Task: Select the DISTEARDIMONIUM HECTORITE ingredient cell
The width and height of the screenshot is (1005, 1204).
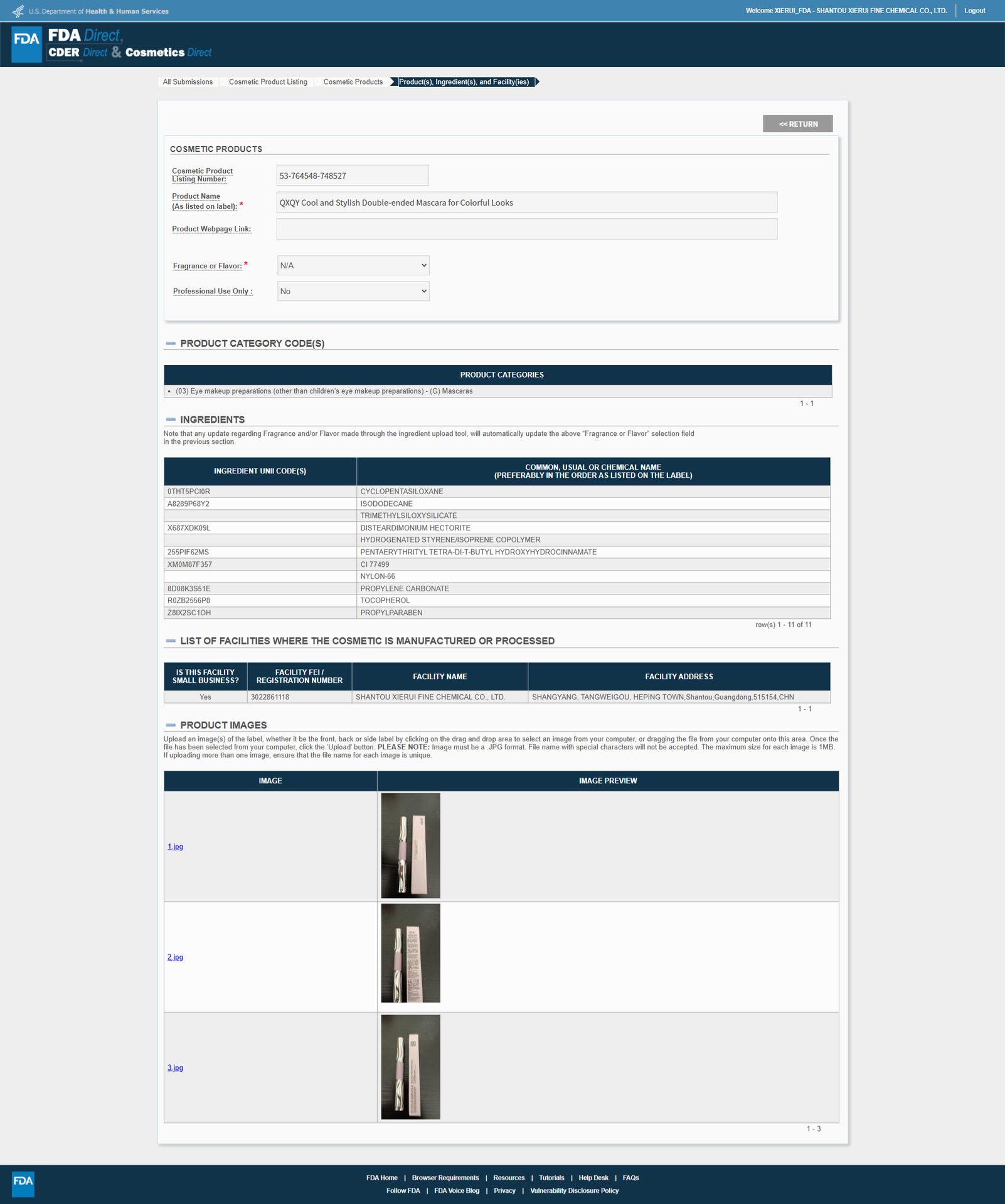Action: [593, 528]
